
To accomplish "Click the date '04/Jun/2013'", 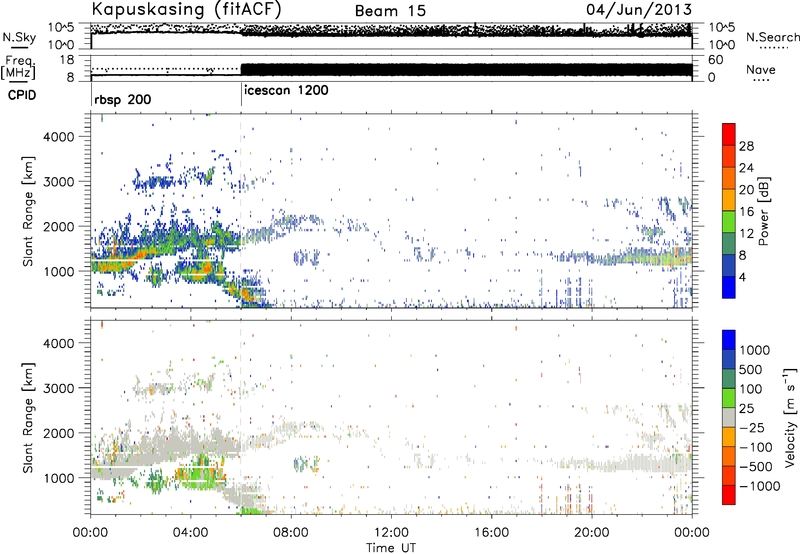I will tap(639, 9).
